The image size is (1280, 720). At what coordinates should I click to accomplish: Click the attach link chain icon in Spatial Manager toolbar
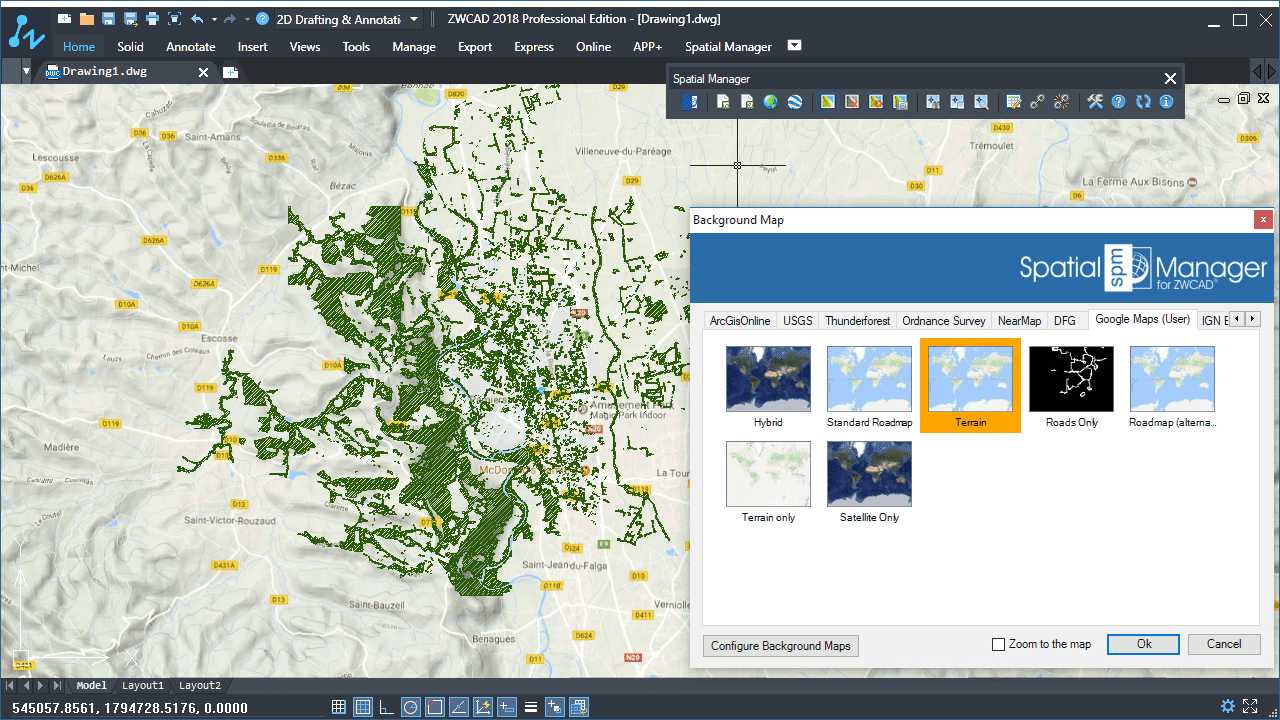(x=1037, y=102)
